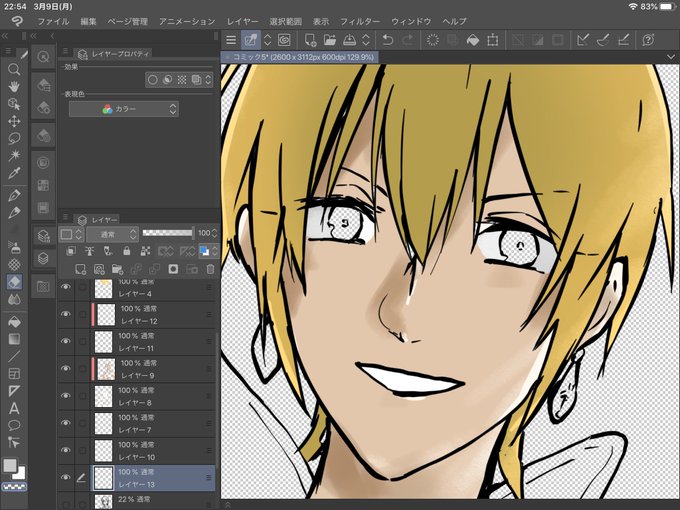Select the レイヤープロパティ palette tab
Screen dimensions: 680x510
pyautogui.click(x=114, y=54)
